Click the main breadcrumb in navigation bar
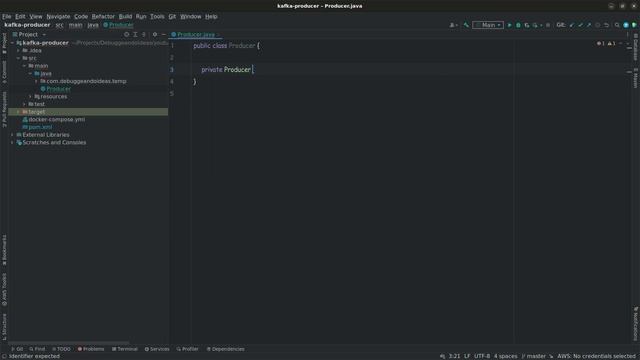640x360 pixels. click(75, 25)
